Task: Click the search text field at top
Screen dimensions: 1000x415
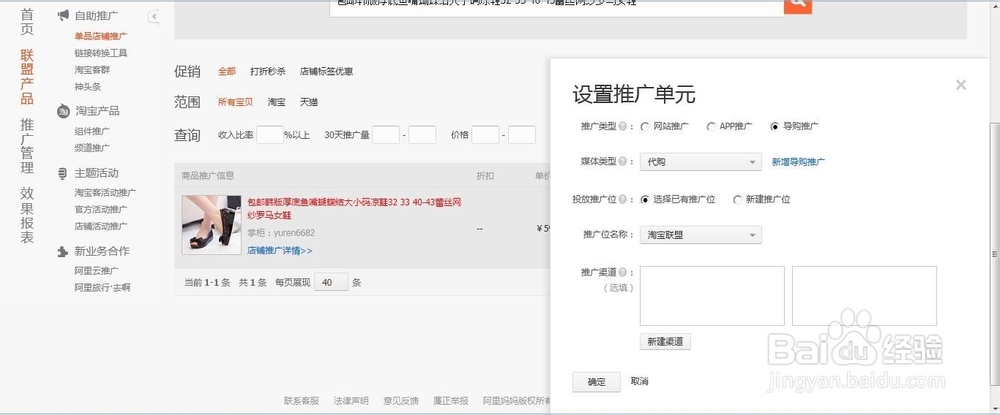Action: pos(556,6)
